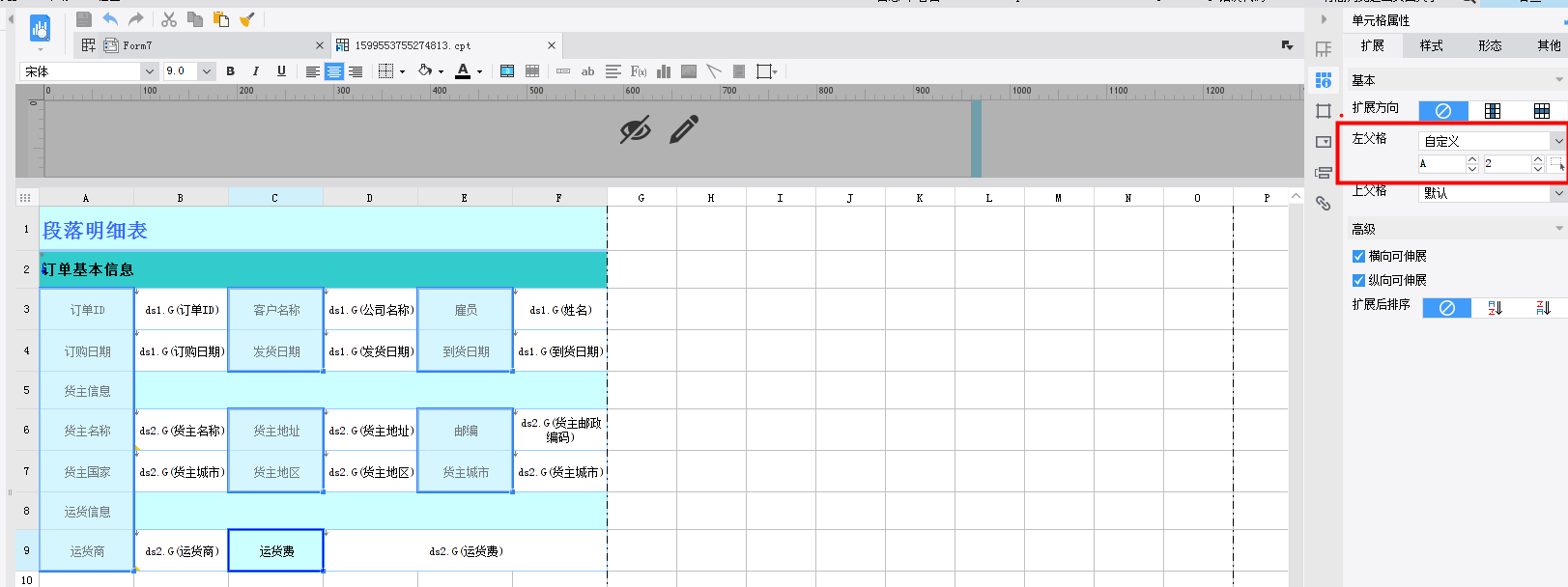Pick left parent cell with selector button
This screenshot has height=587, width=1568.
pos(1556,164)
